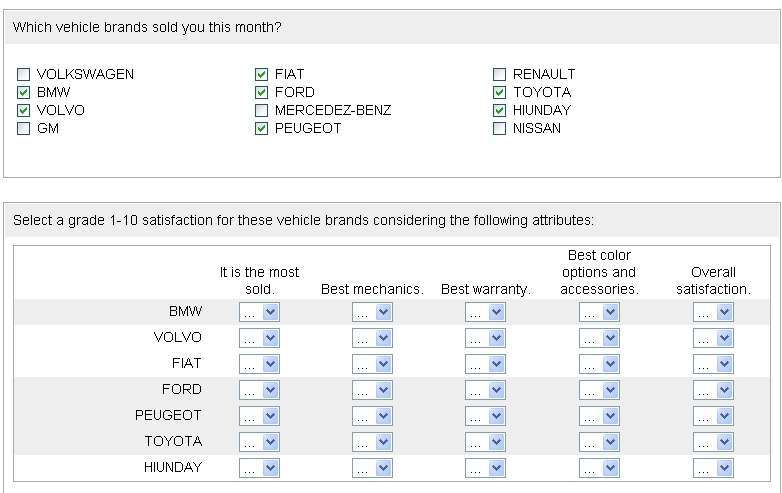
Task: Open HIUNDAY best mechanics dropdown
Action: click(x=372, y=468)
